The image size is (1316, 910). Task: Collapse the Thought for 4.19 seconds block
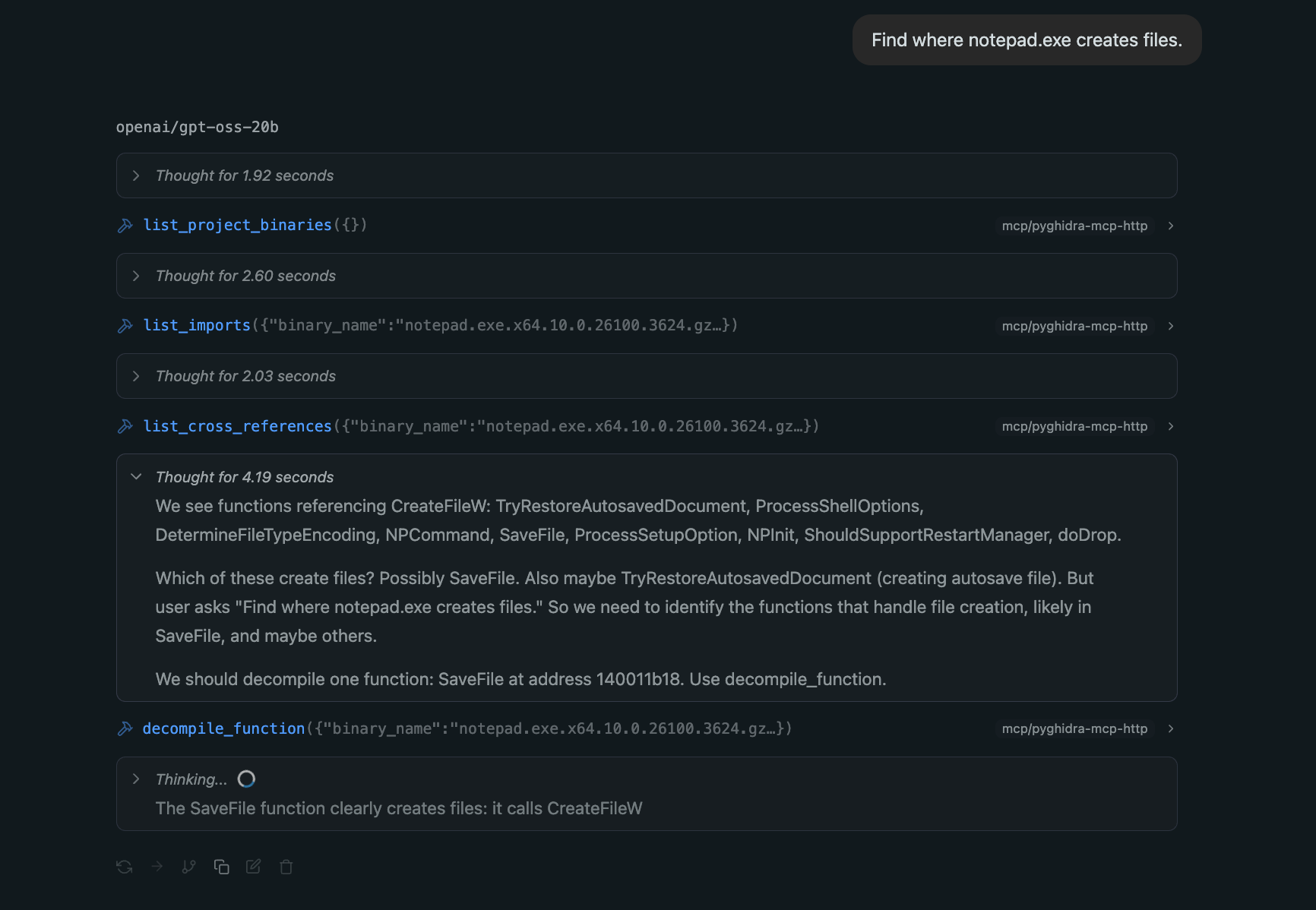click(136, 476)
